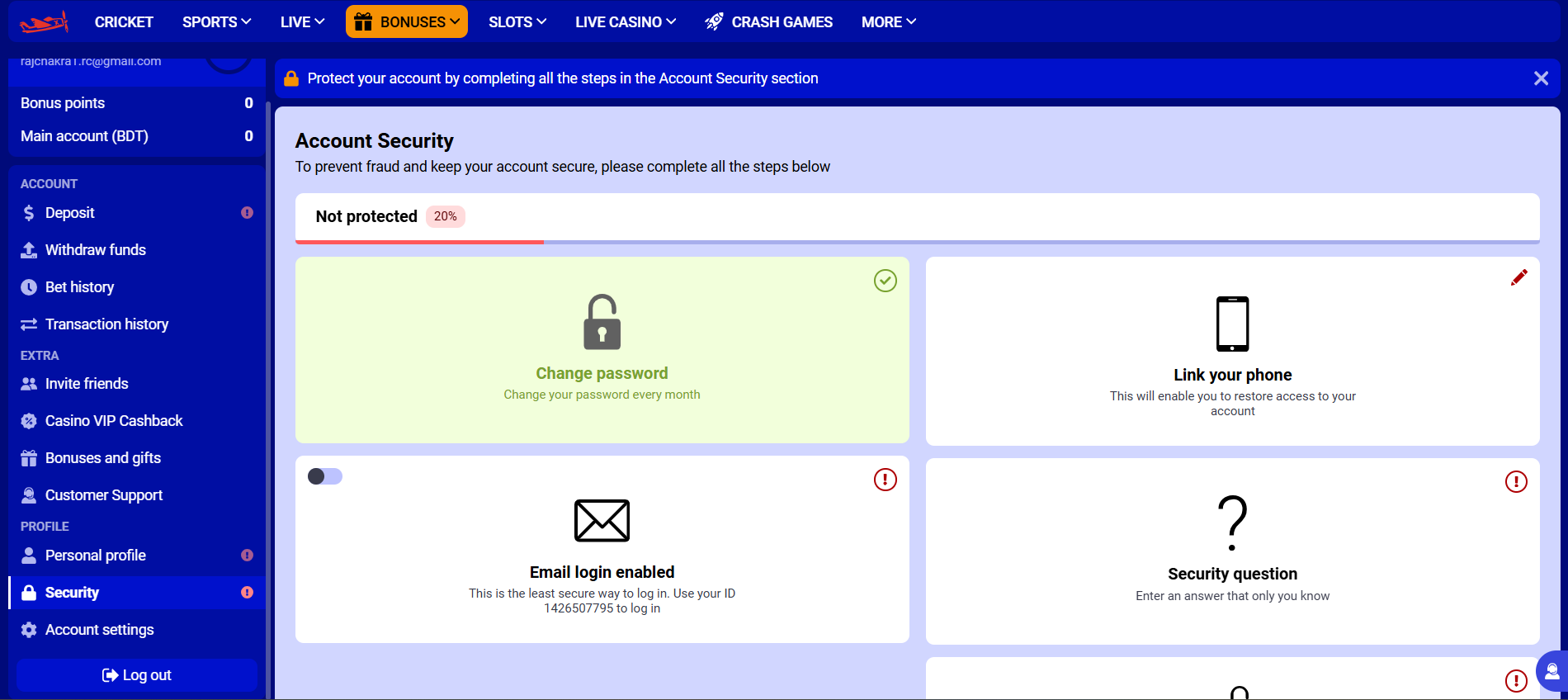Click the warning icon on Email login card
This screenshot has width=1568, height=700.
click(886, 480)
